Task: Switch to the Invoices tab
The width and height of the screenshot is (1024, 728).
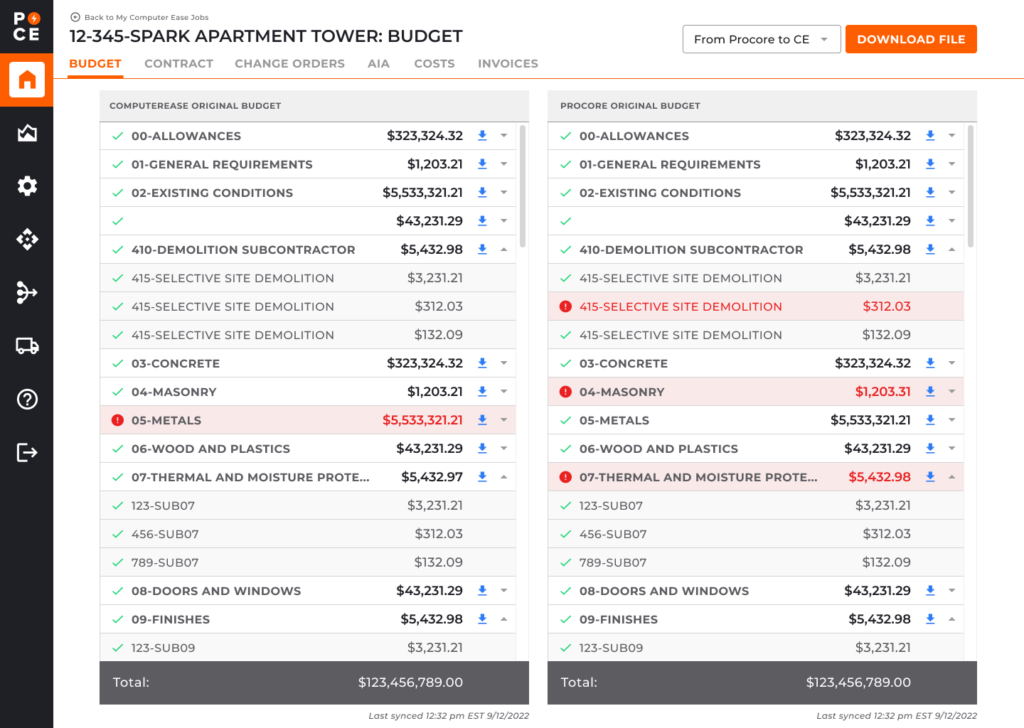Action: [508, 63]
